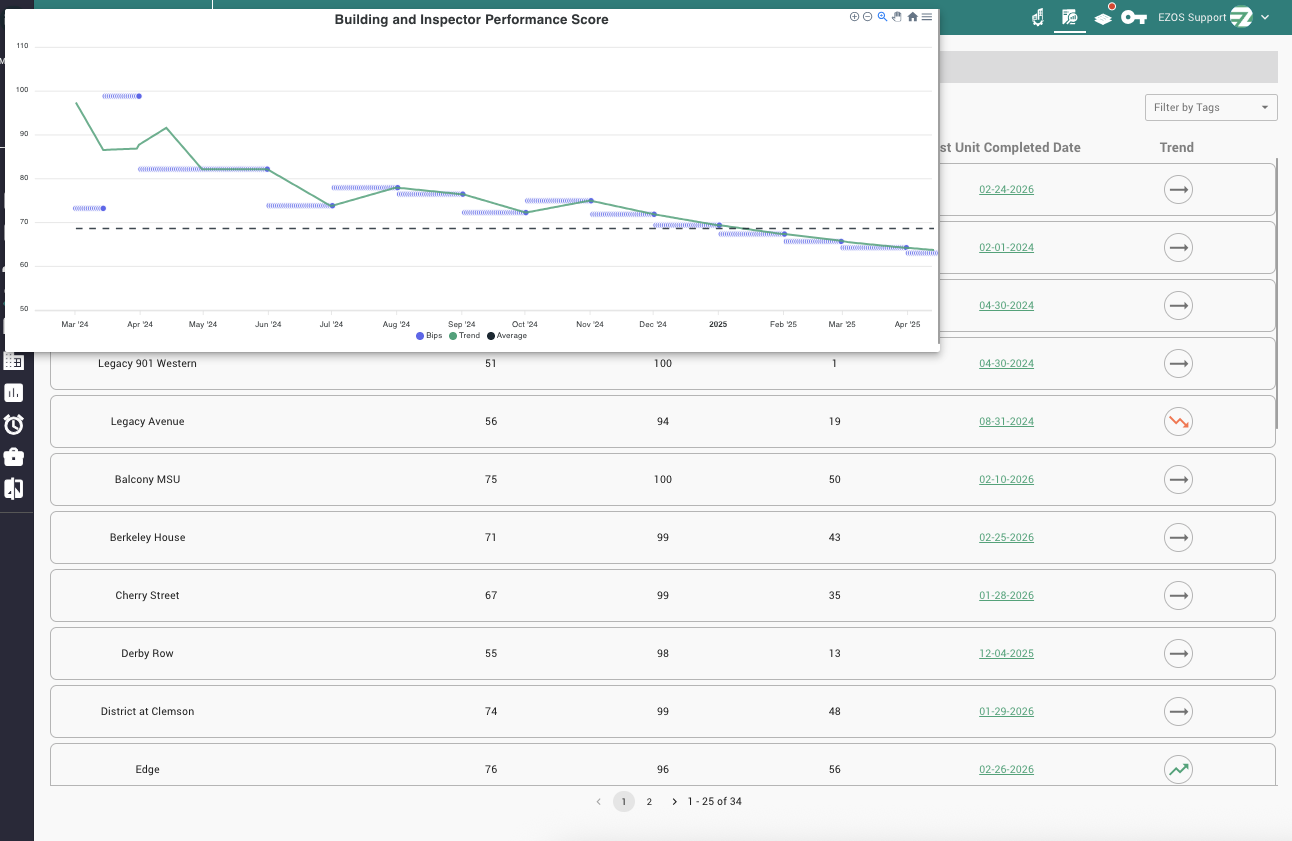Viewport: 1292px width, 841px height.
Task: Select page 1 in pagination
Action: pyautogui.click(x=624, y=801)
